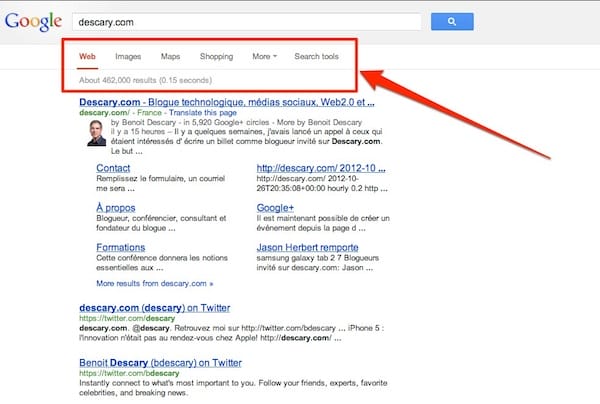Open More by Benoit Descary link
The width and height of the screenshot is (600, 404).
pos(319,122)
